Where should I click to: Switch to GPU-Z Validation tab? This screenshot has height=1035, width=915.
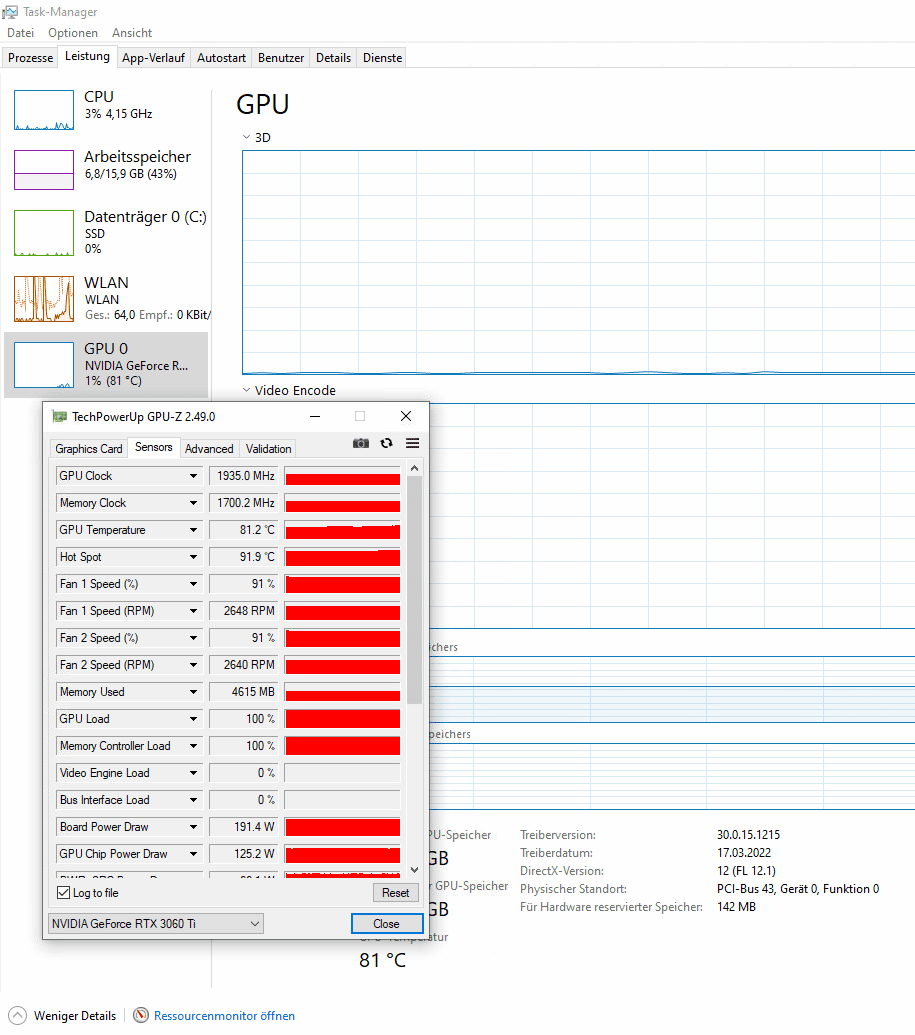pos(268,449)
